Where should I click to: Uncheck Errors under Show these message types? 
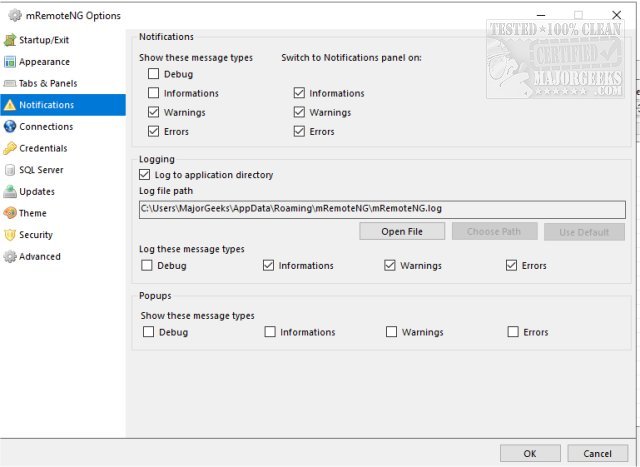click(x=153, y=131)
